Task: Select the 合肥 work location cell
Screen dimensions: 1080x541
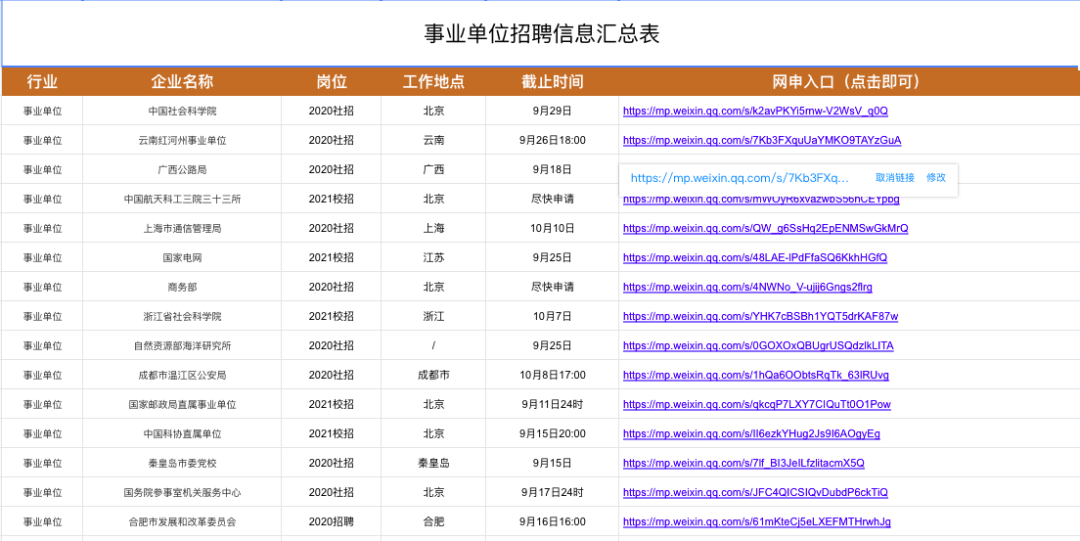Action: (433, 522)
